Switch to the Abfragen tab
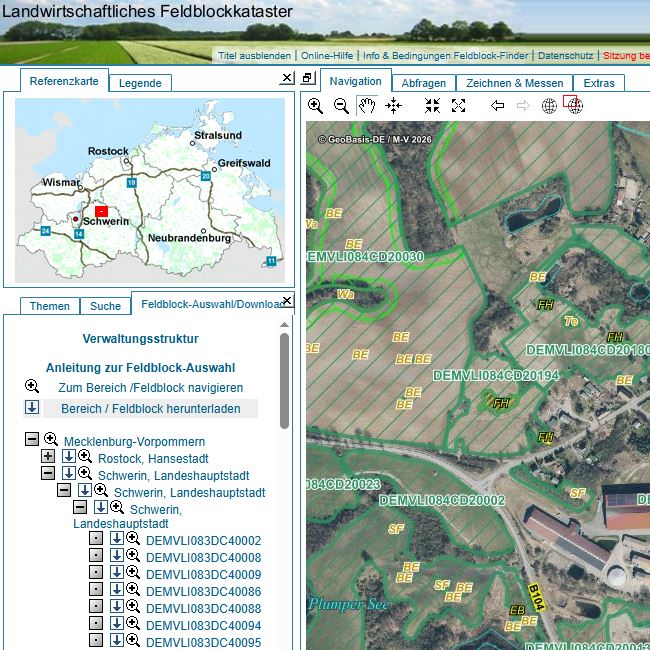 (x=424, y=83)
